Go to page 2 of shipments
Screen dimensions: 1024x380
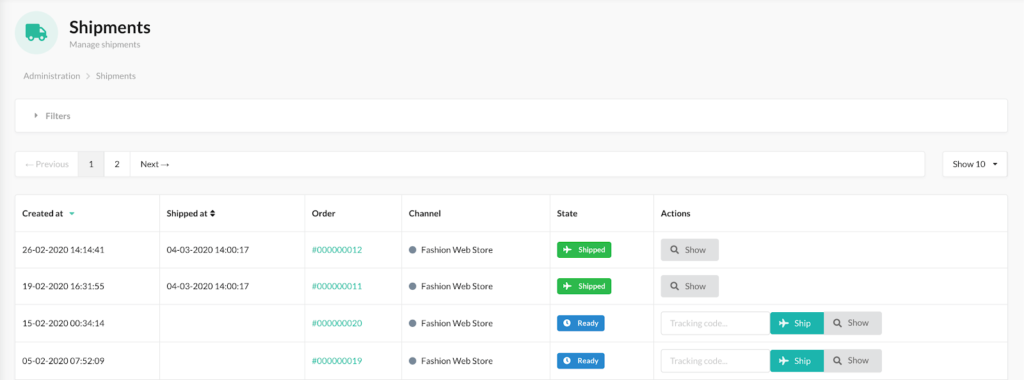[x=117, y=165]
